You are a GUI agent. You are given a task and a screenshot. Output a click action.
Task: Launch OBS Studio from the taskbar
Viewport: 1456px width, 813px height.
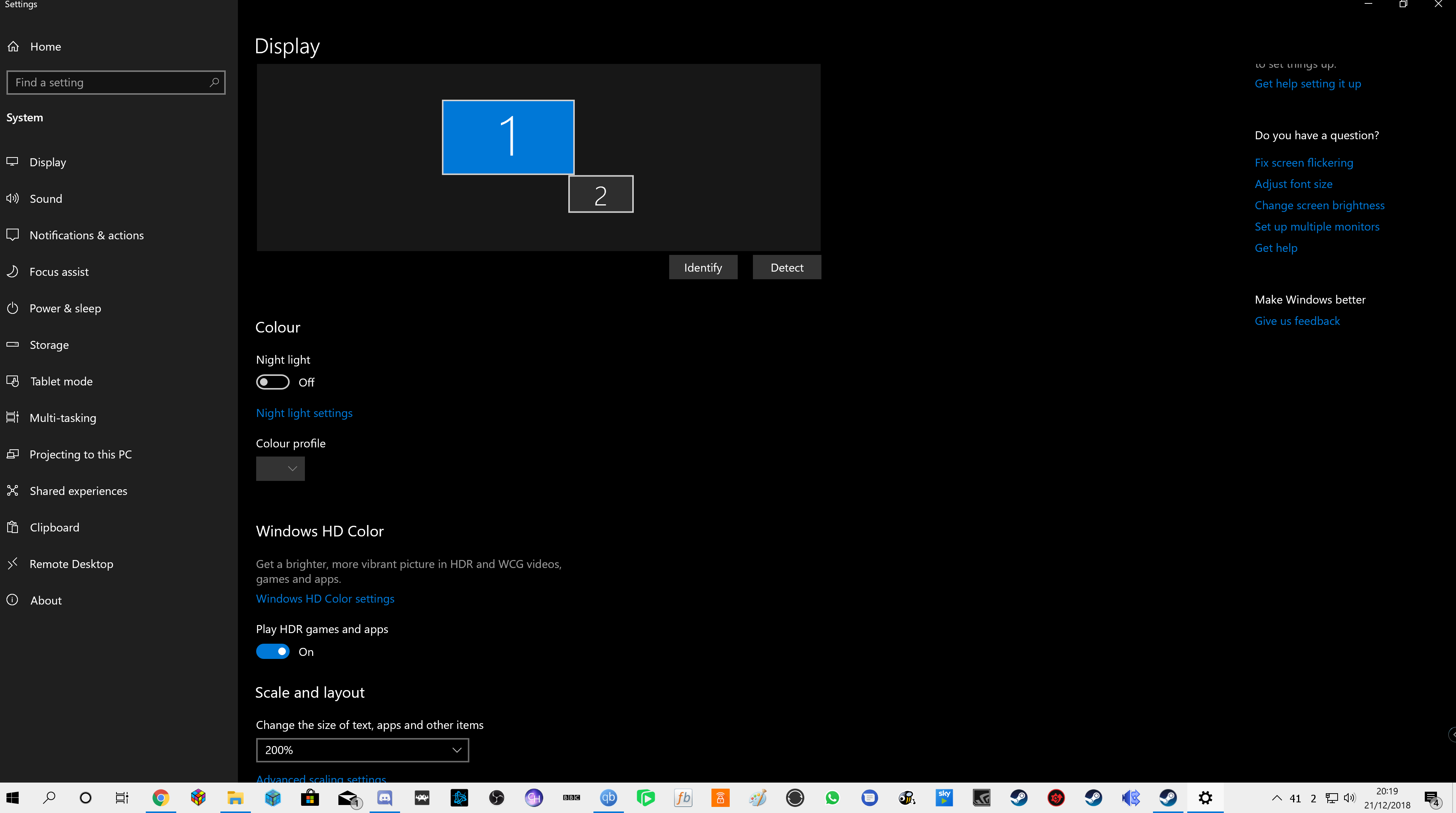pyautogui.click(x=496, y=798)
